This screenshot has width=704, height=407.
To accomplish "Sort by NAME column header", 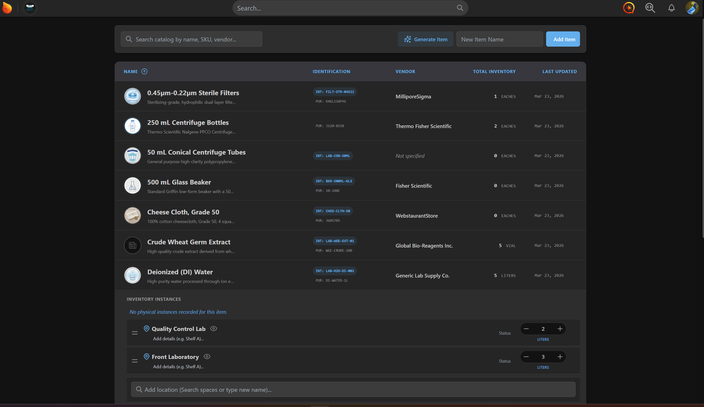I will [131, 71].
